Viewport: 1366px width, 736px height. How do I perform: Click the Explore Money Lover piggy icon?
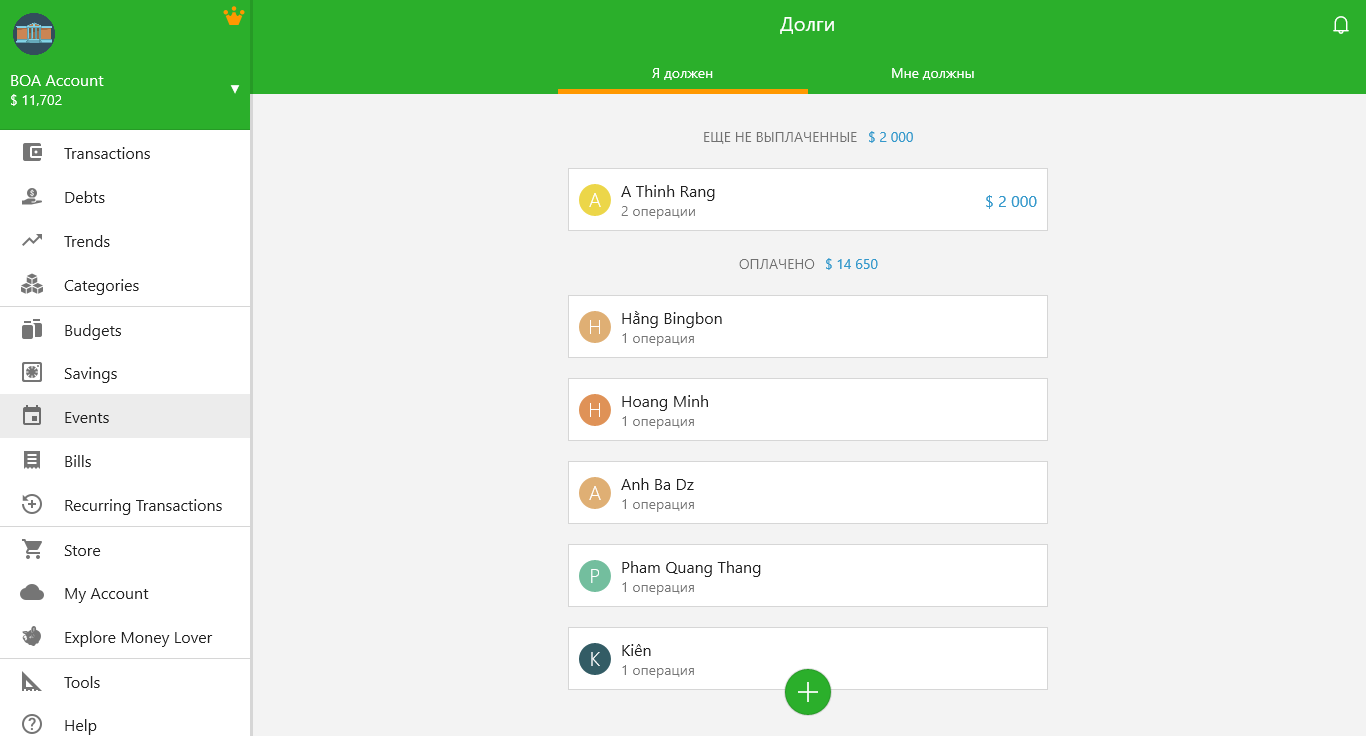[x=32, y=637]
